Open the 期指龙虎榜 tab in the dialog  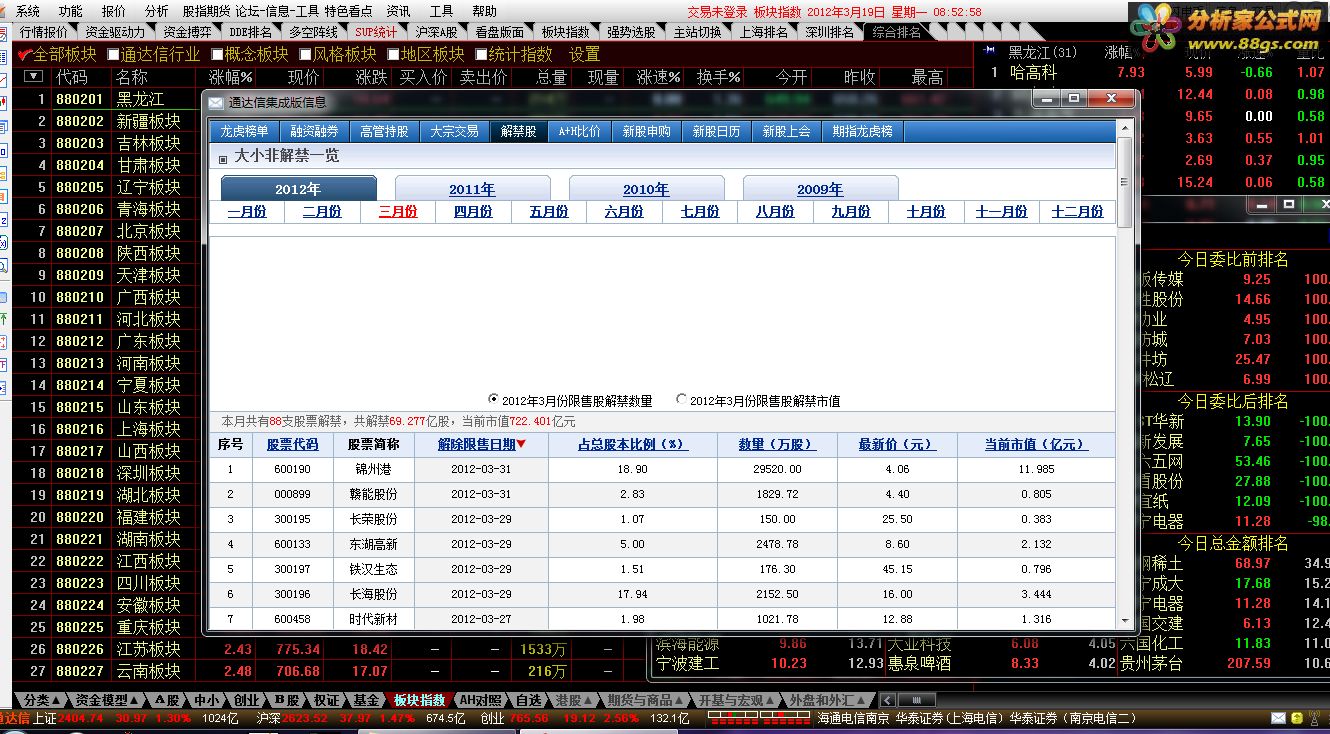point(862,131)
